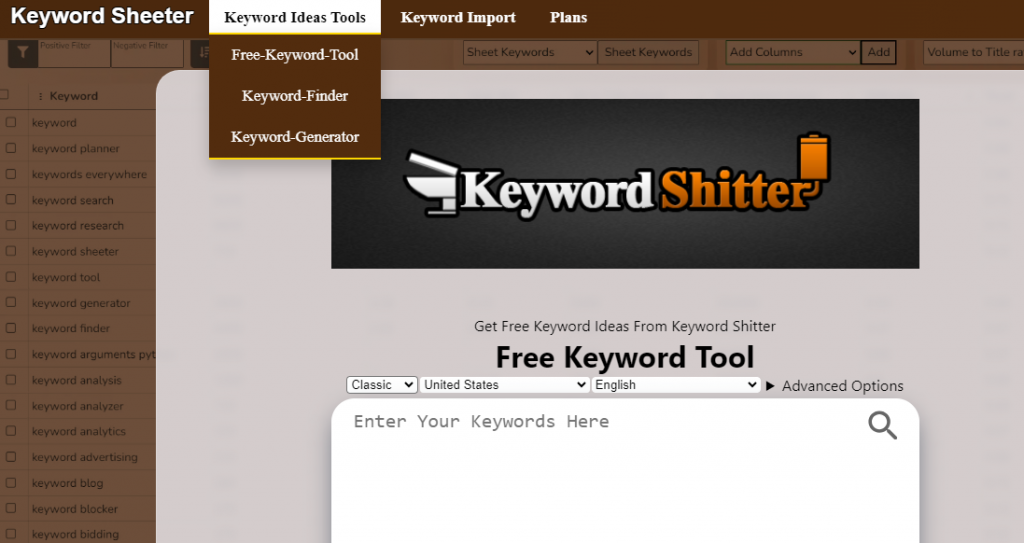Choose Keyword-Generator from the menu
This screenshot has height=543, width=1024.
(295, 137)
